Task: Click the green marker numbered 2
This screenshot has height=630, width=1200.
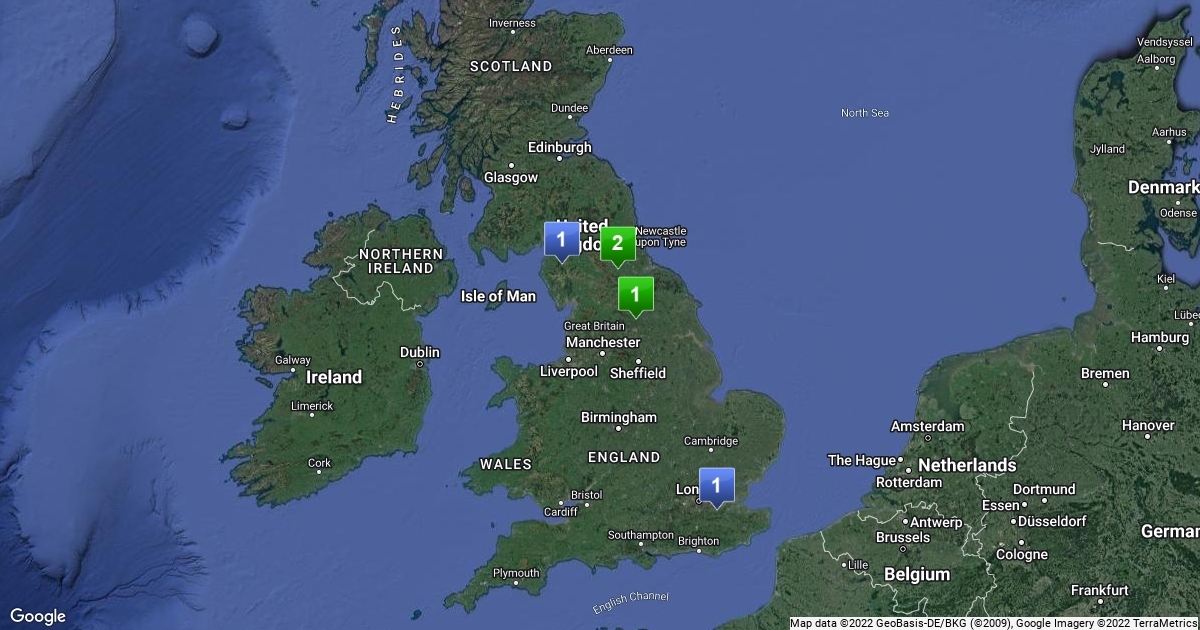Action: (617, 245)
